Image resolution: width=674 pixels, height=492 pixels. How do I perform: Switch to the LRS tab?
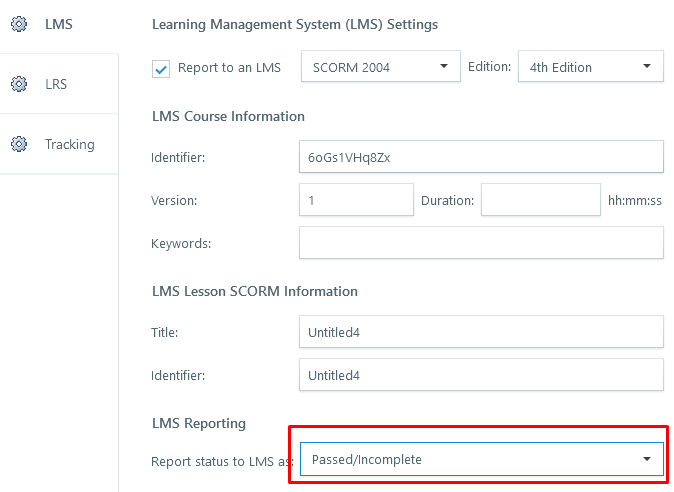coord(56,84)
